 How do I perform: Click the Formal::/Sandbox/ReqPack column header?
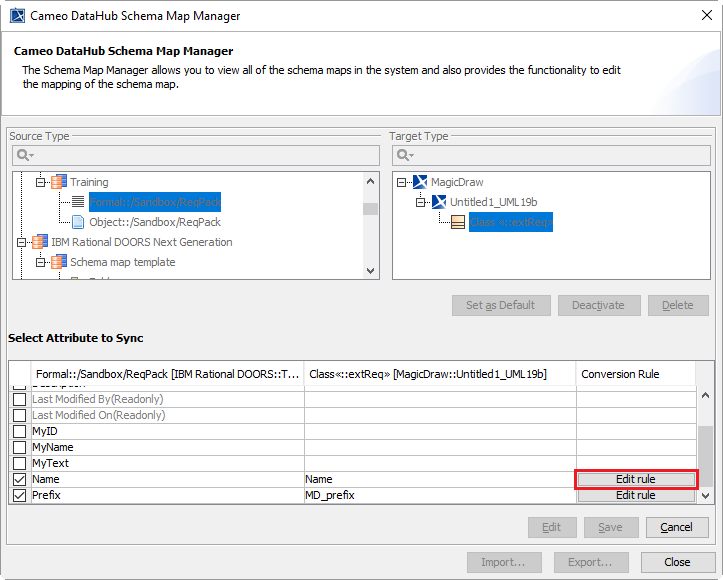pyautogui.click(x=167, y=374)
